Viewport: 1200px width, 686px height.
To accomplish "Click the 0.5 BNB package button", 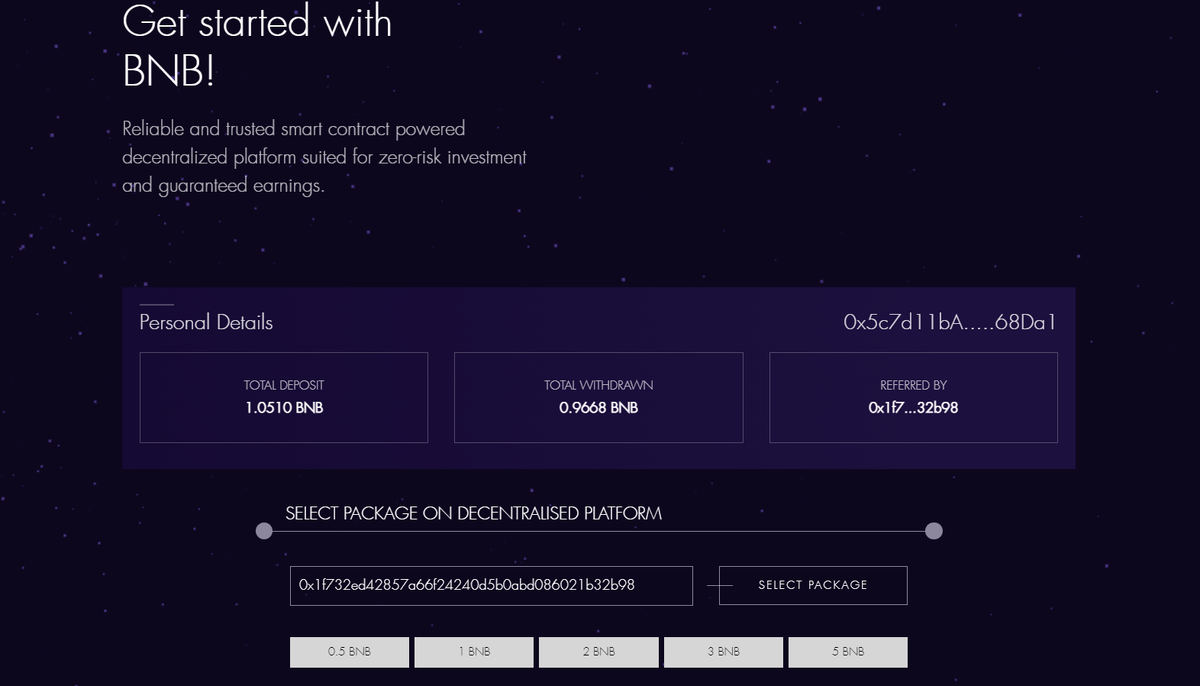I will [349, 652].
